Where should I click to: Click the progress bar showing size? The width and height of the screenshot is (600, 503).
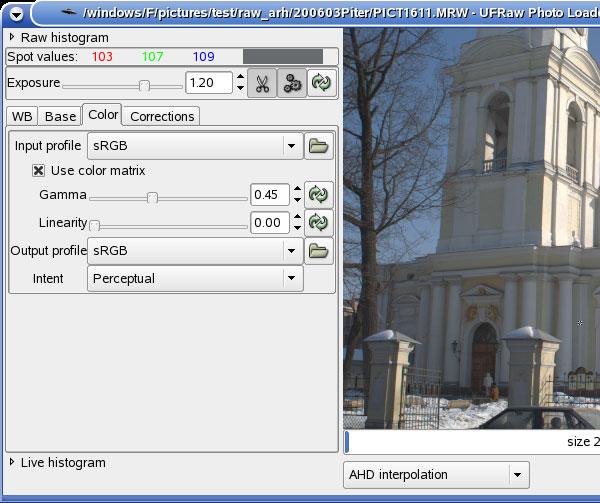click(472, 442)
